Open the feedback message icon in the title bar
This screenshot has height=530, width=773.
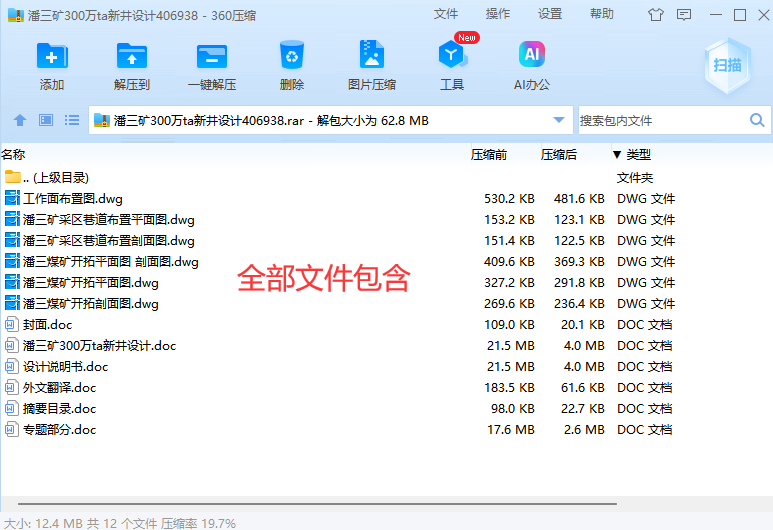684,15
